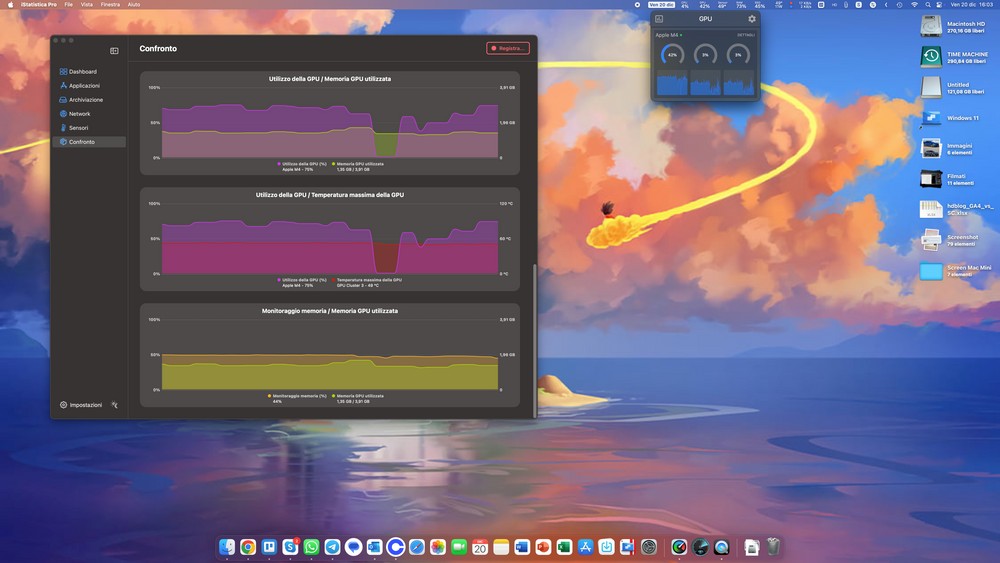1000x563 pixels.
Task: Toggle the sidebar with the panel icon
Action: 114,50
